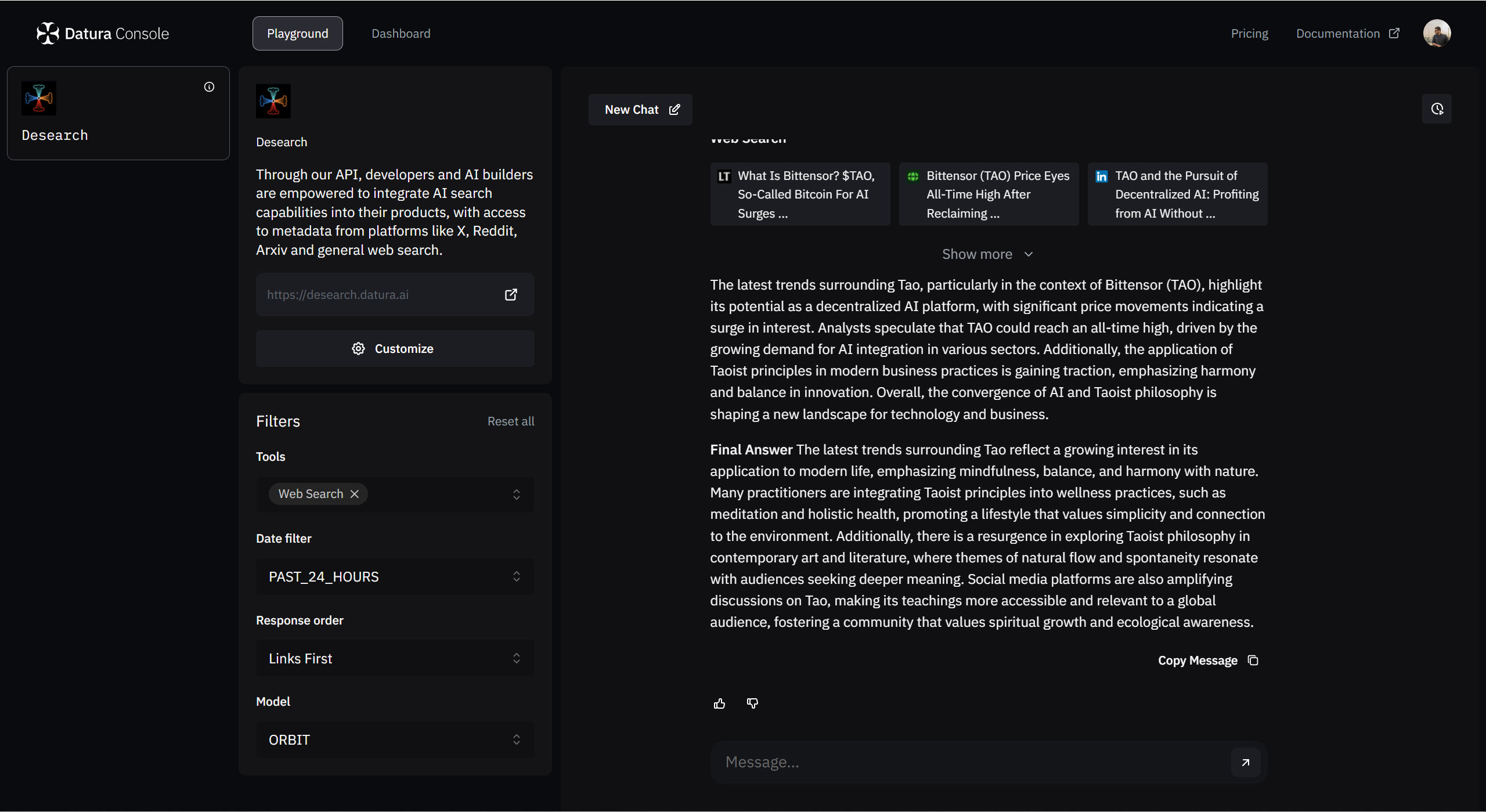This screenshot has height=812, width=1486.
Task: Click the Message input field
Action: point(969,762)
